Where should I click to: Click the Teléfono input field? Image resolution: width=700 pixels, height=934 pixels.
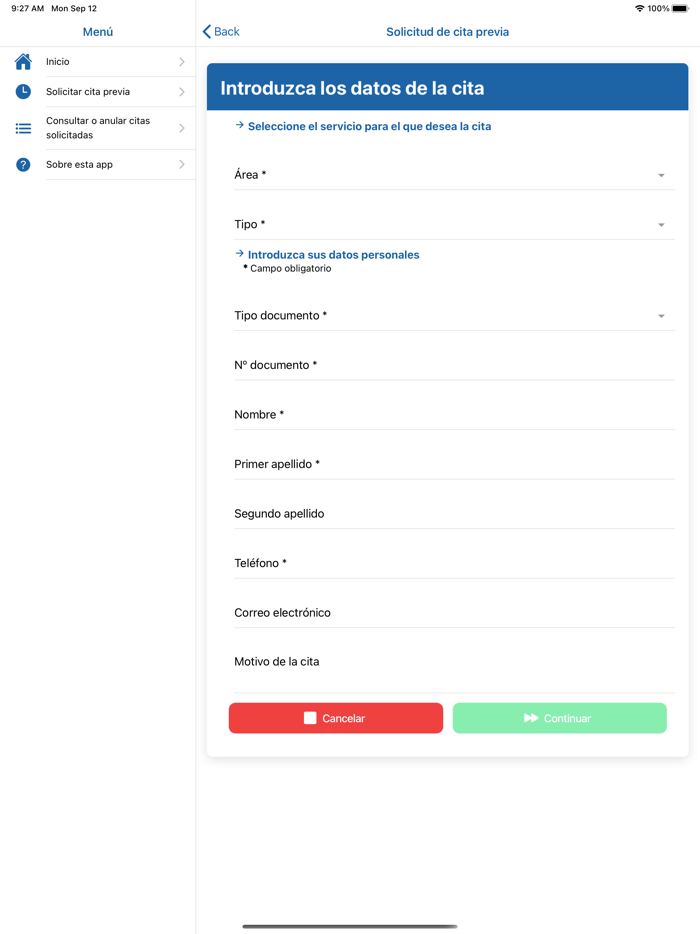(453, 563)
